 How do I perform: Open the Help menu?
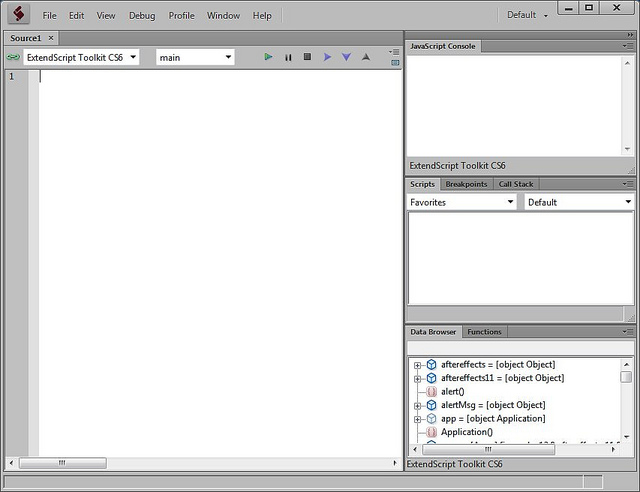pos(262,16)
